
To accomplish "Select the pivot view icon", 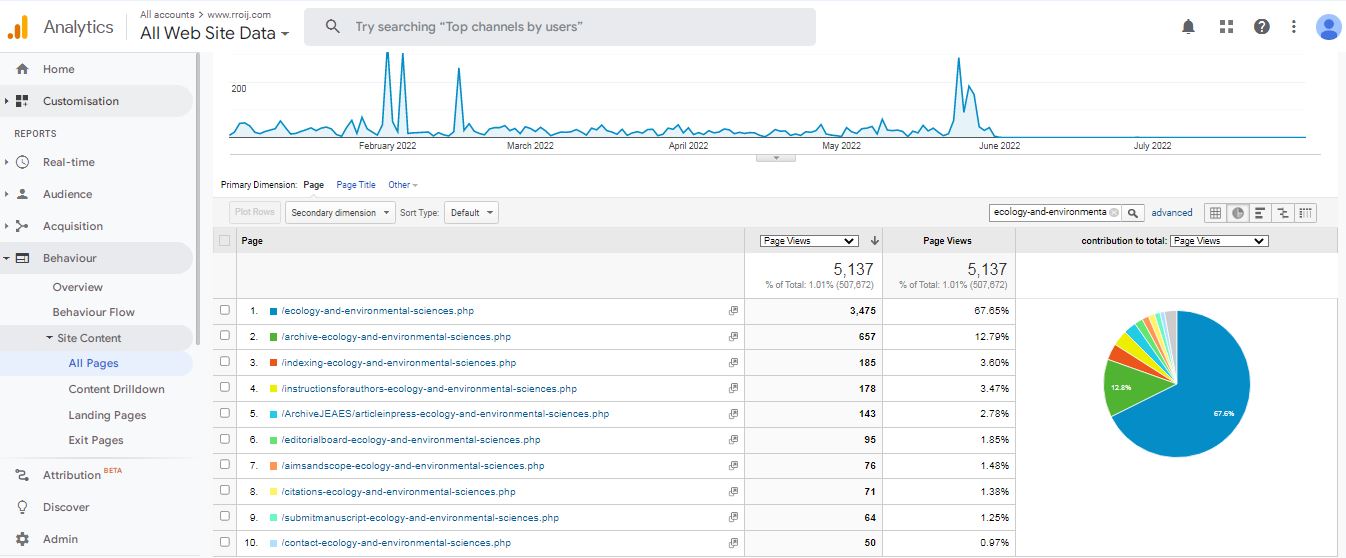I will click(x=1305, y=213).
